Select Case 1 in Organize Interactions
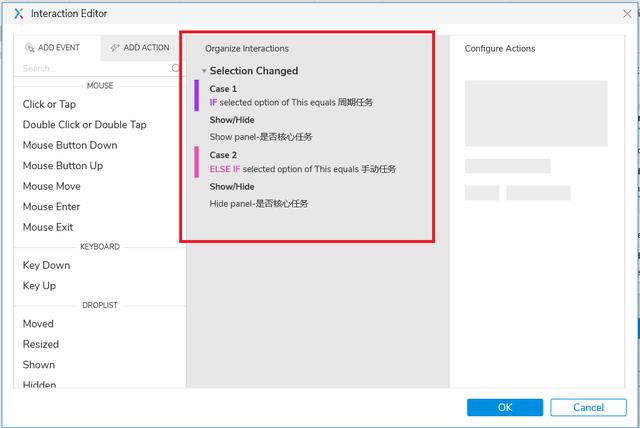This screenshot has height=428, width=640. click(x=223, y=89)
